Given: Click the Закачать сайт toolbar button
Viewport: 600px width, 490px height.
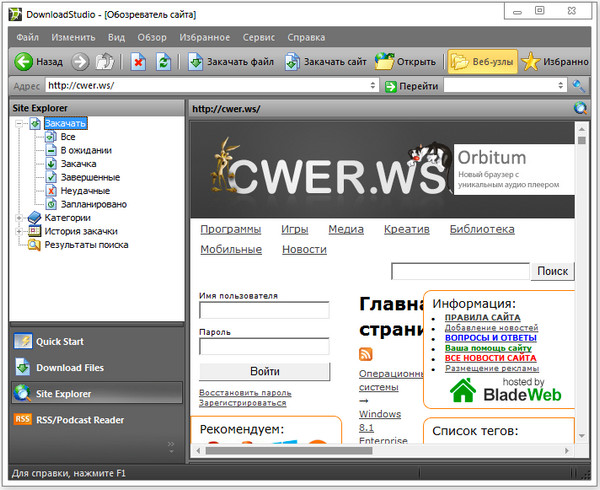Looking at the screenshot, I should 325,61.
